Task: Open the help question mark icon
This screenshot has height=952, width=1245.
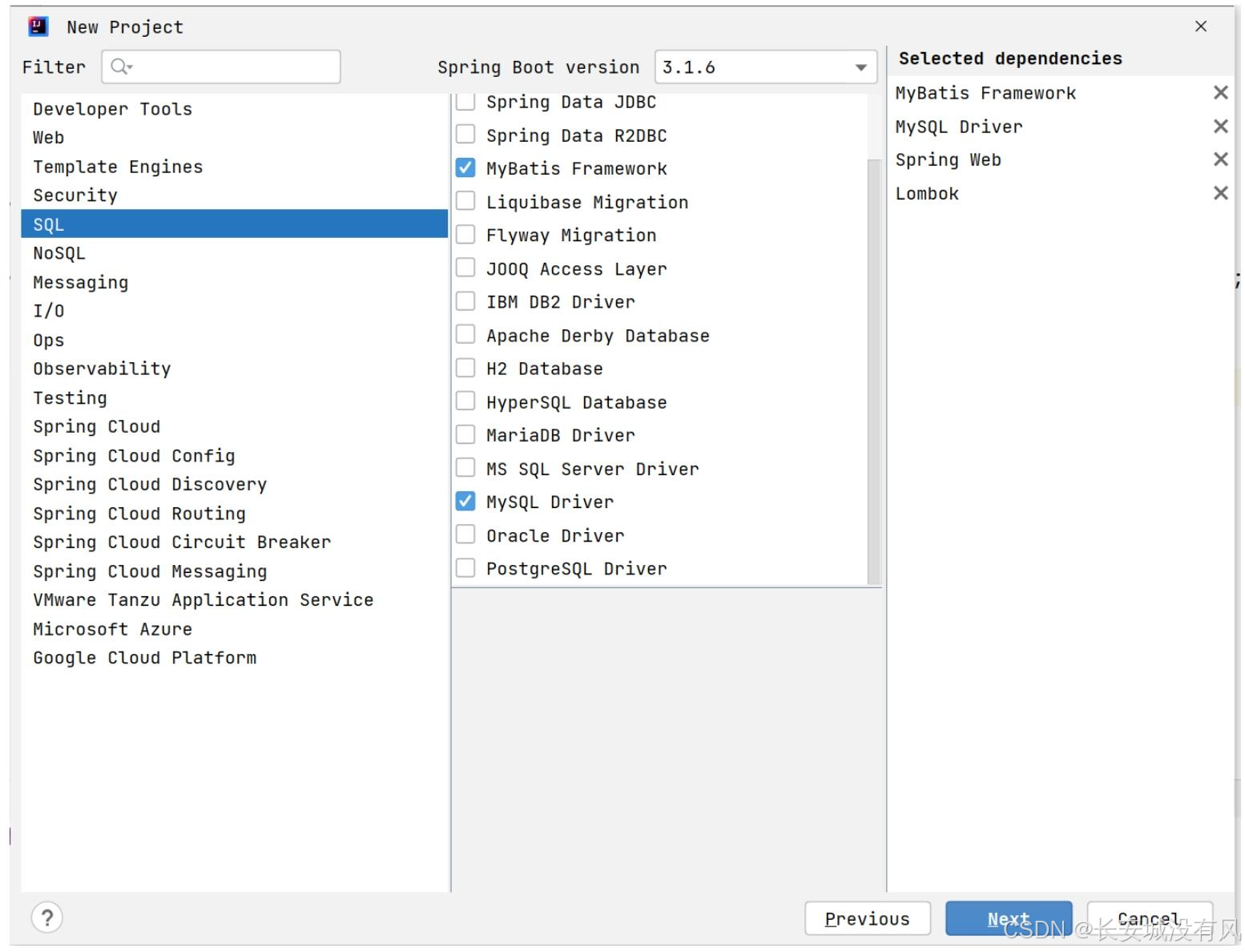Action: [x=47, y=918]
